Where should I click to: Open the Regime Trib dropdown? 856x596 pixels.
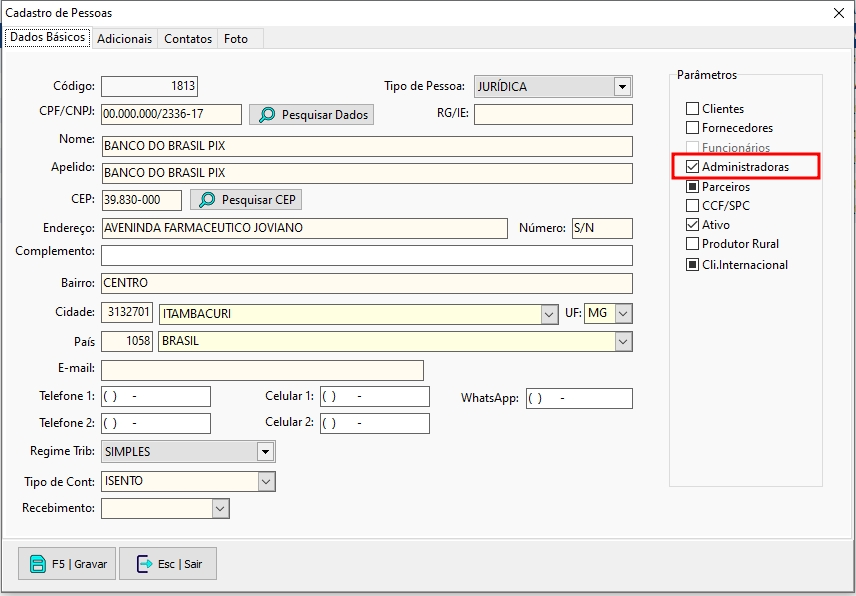pos(264,452)
